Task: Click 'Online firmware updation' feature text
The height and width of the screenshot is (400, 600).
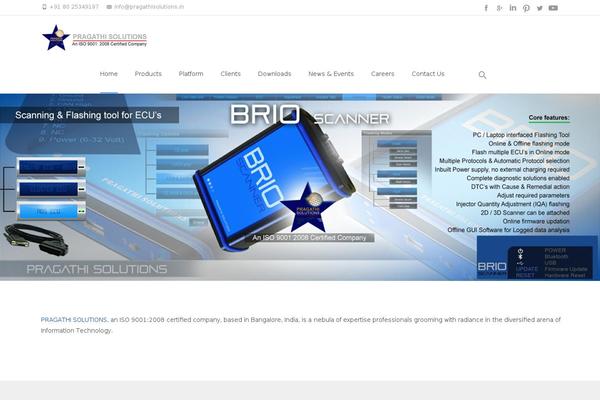Action: pos(536,221)
